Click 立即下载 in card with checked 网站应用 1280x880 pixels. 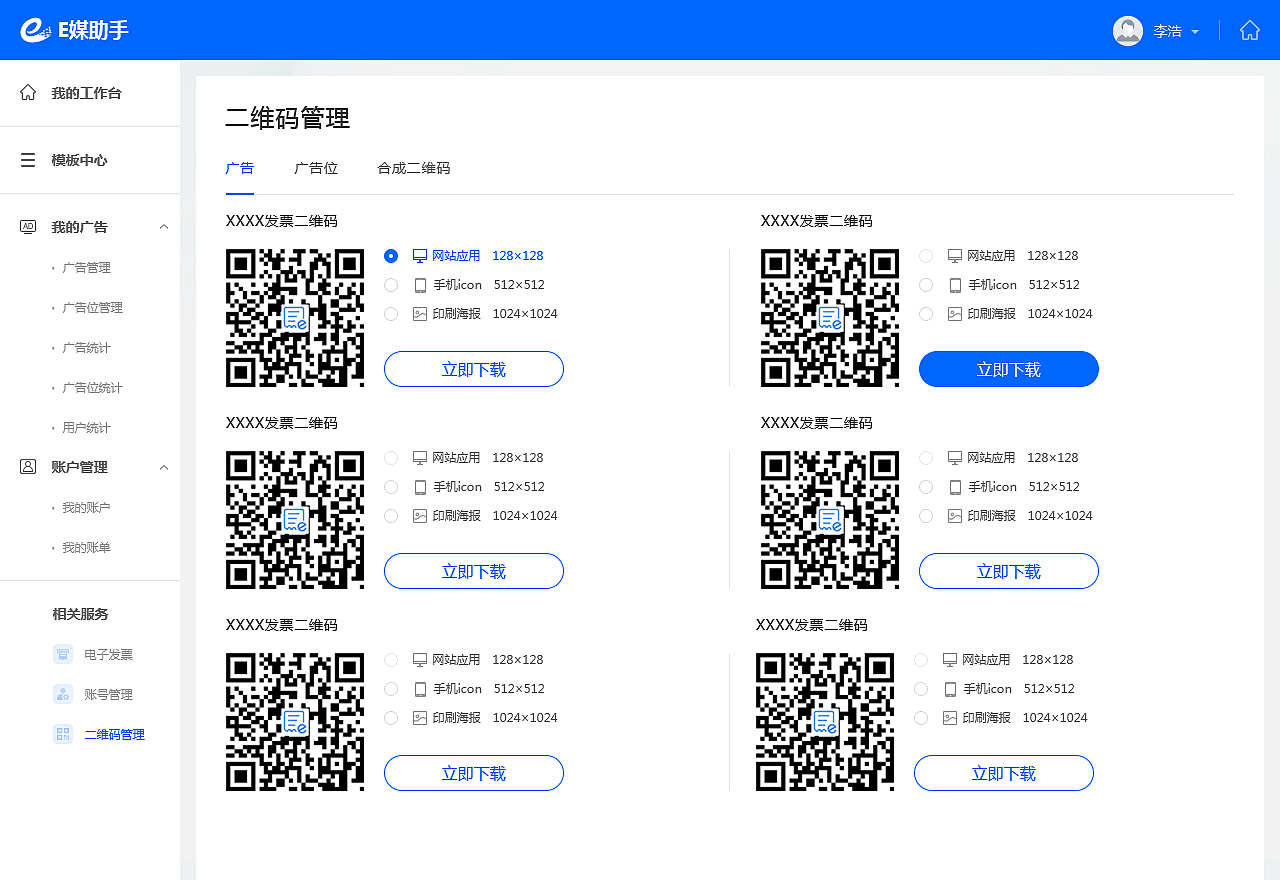tap(474, 369)
